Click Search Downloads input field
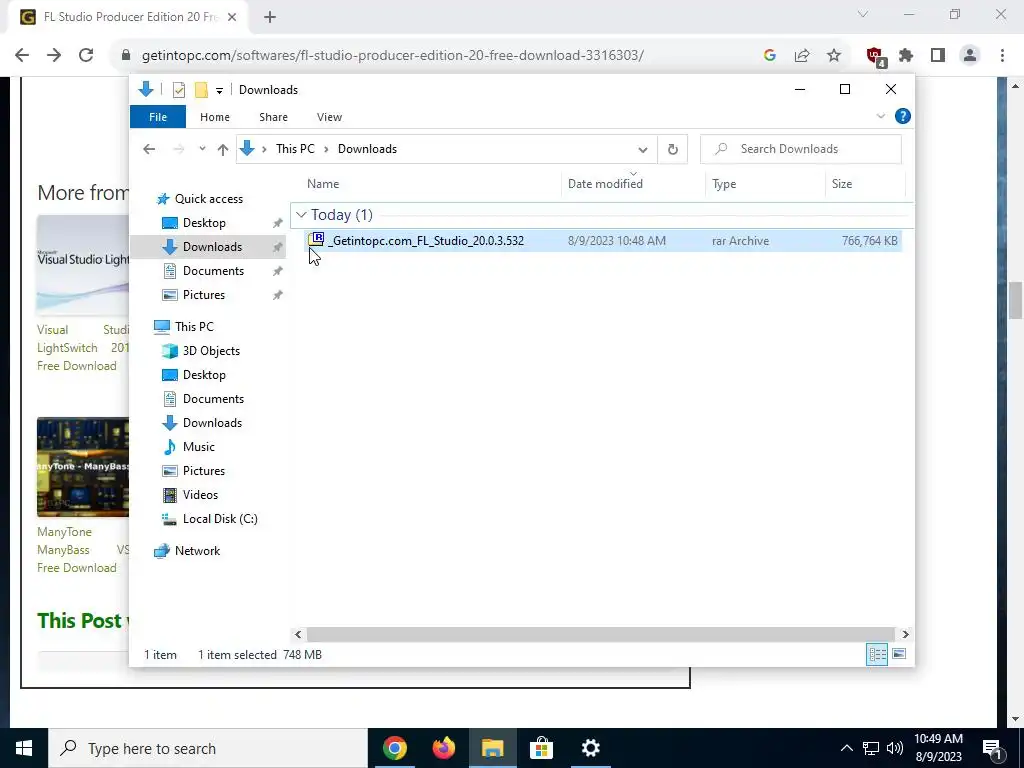This screenshot has width=1024, height=768. tap(801, 150)
